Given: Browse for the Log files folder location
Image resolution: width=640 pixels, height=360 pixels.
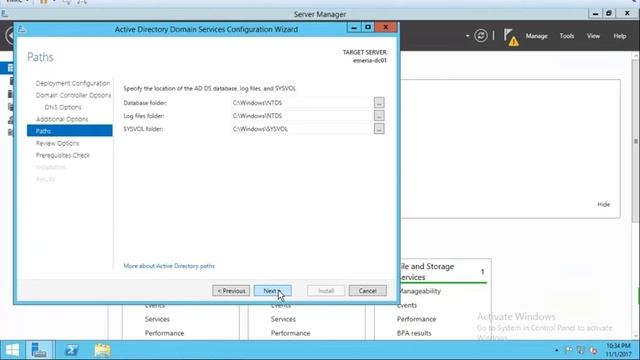Looking at the screenshot, I should [x=379, y=116].
